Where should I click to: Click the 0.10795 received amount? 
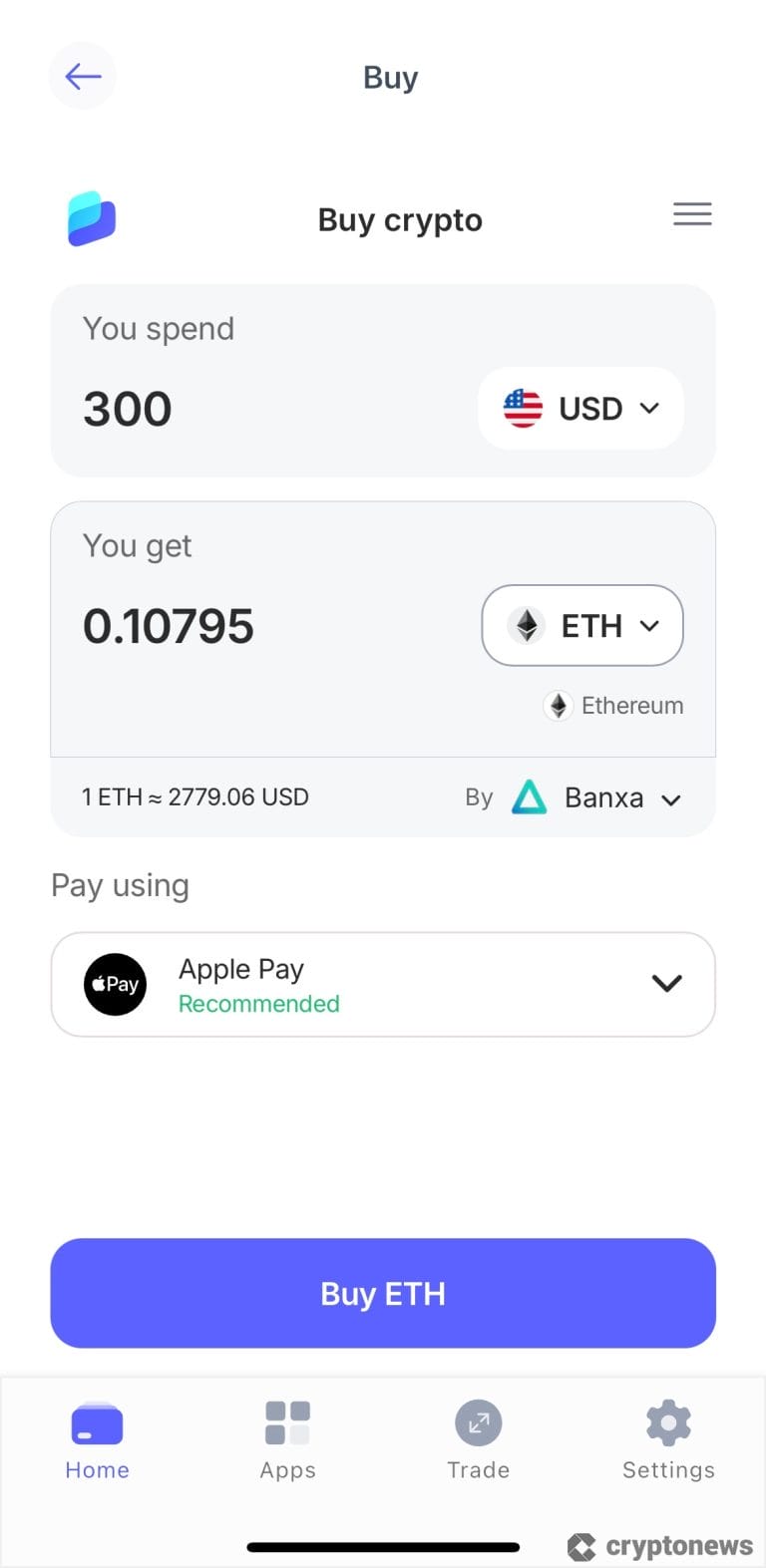[169, 626]
